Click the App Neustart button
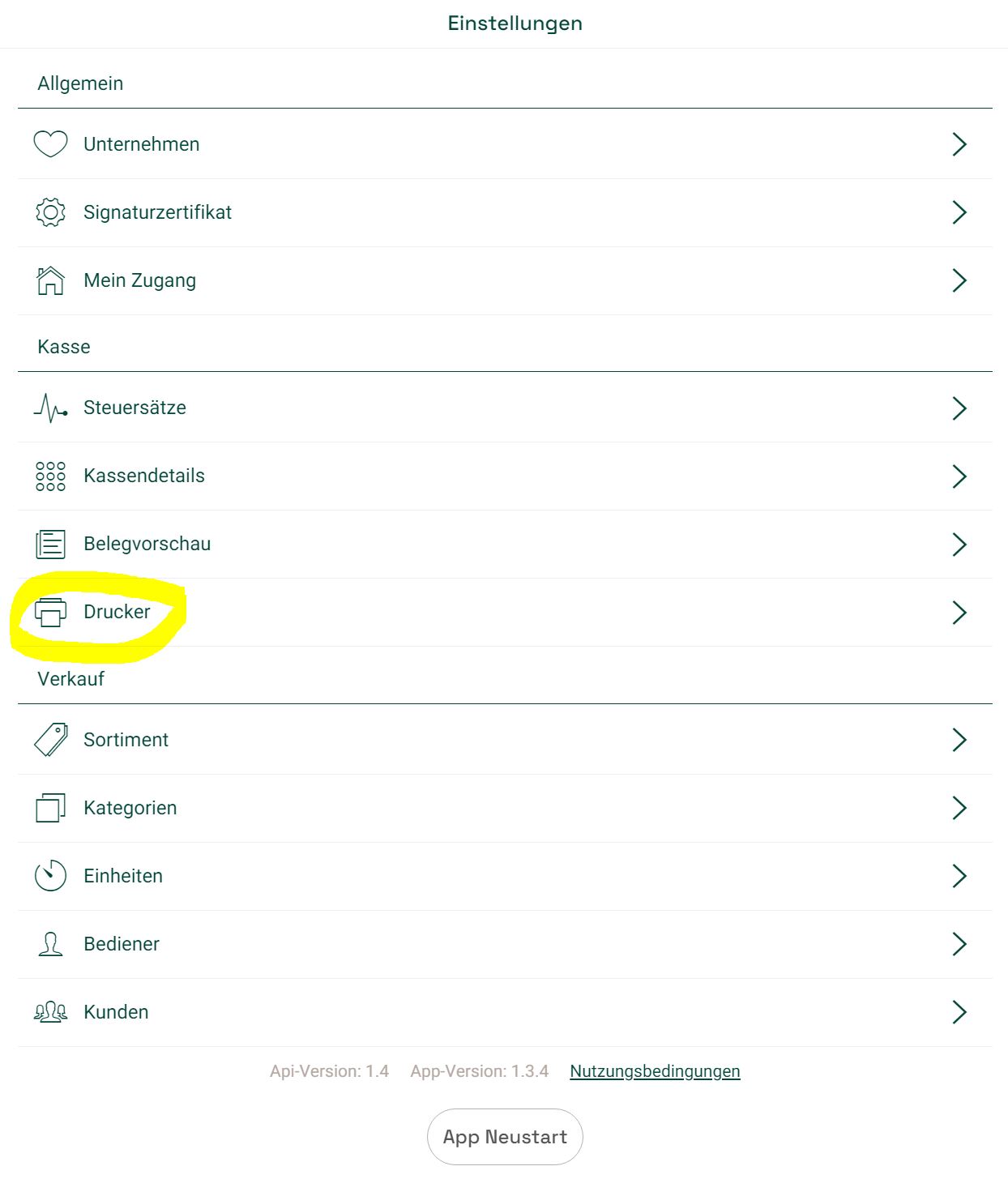This screenshot has width=1008, height=1179. click(505, 1137)
